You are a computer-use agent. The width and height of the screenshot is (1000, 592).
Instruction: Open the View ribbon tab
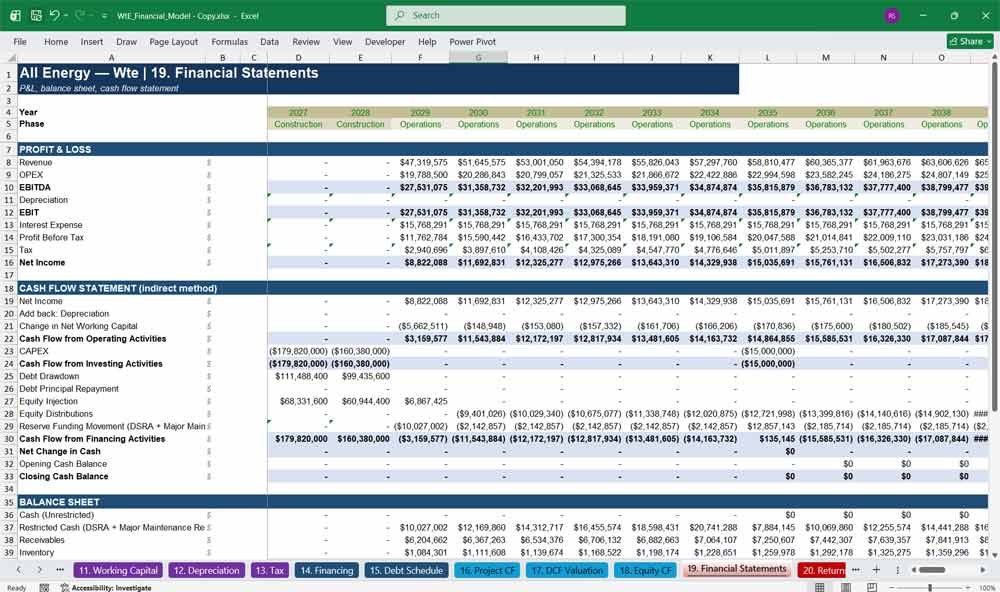tap(342, 41)
